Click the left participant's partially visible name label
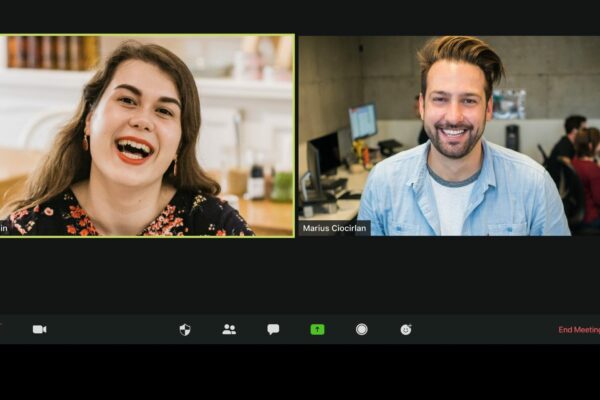Screen dimensions: 600x400 pyautogui.click(x=4, y=228)
